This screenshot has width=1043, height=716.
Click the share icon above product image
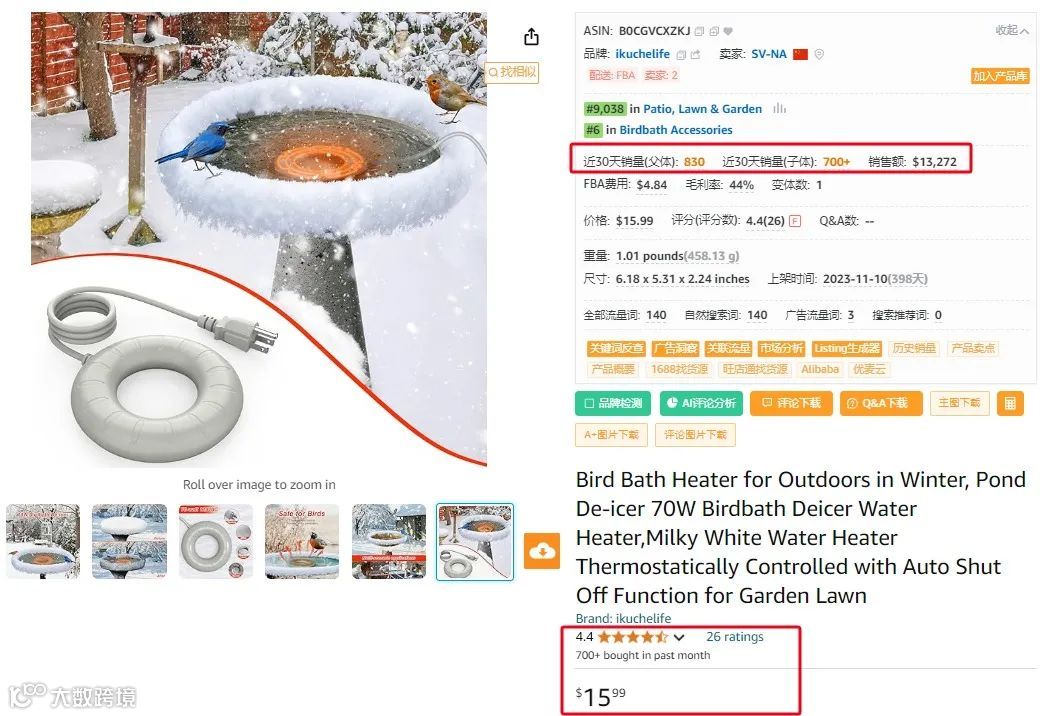click(531, 37)
